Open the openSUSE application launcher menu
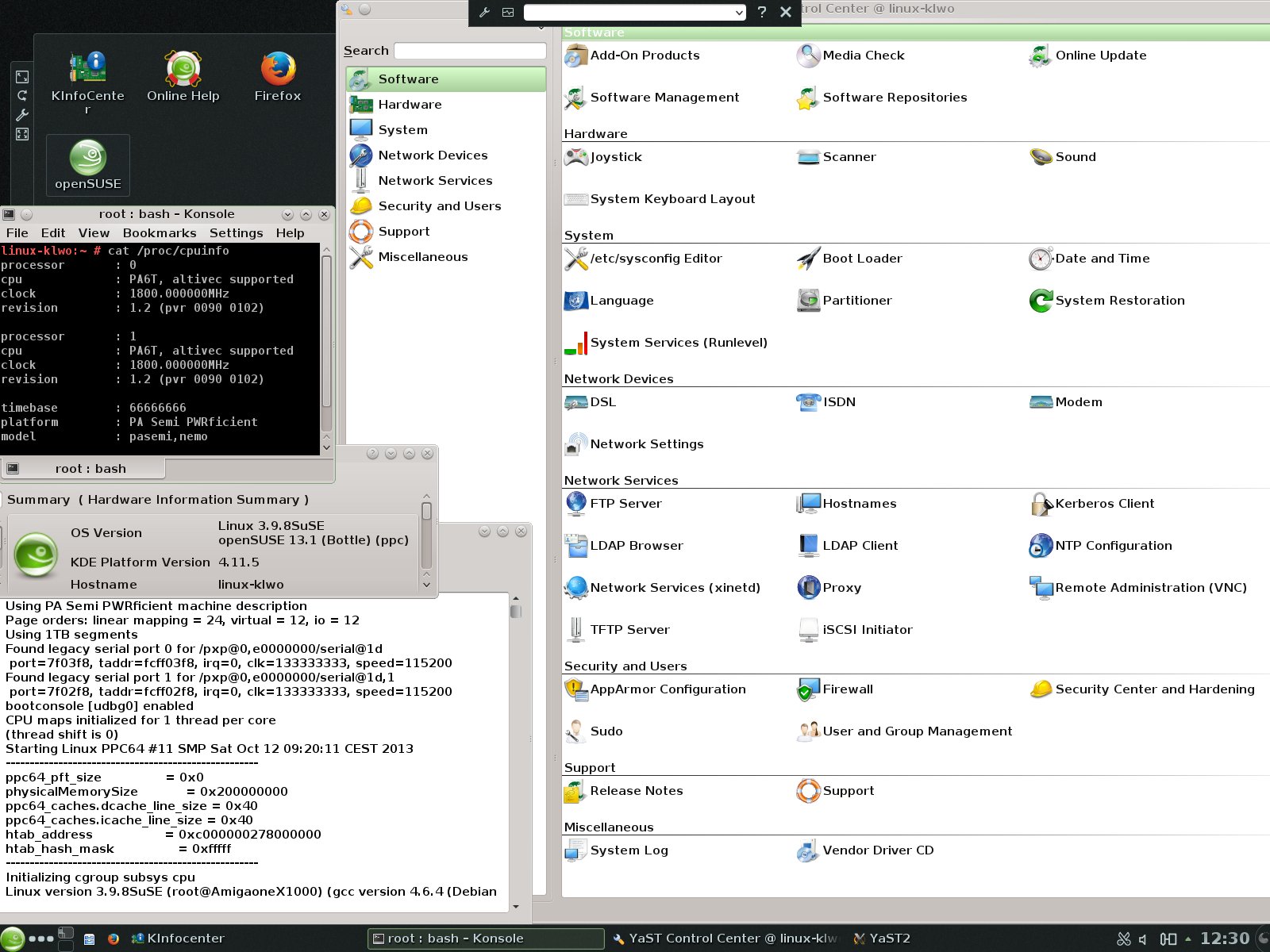Screen dimensions: 1270x952 click(12, 939)
